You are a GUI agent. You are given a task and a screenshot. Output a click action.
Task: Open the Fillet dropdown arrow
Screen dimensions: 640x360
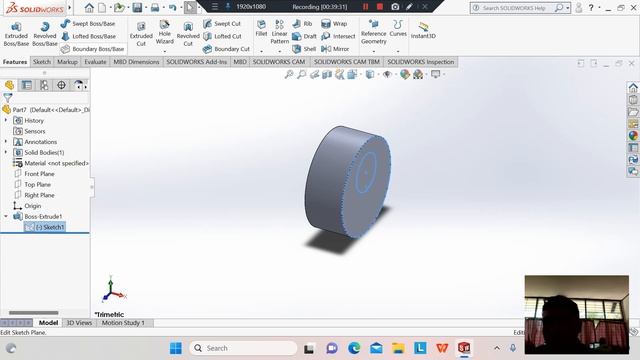[261, 51]
